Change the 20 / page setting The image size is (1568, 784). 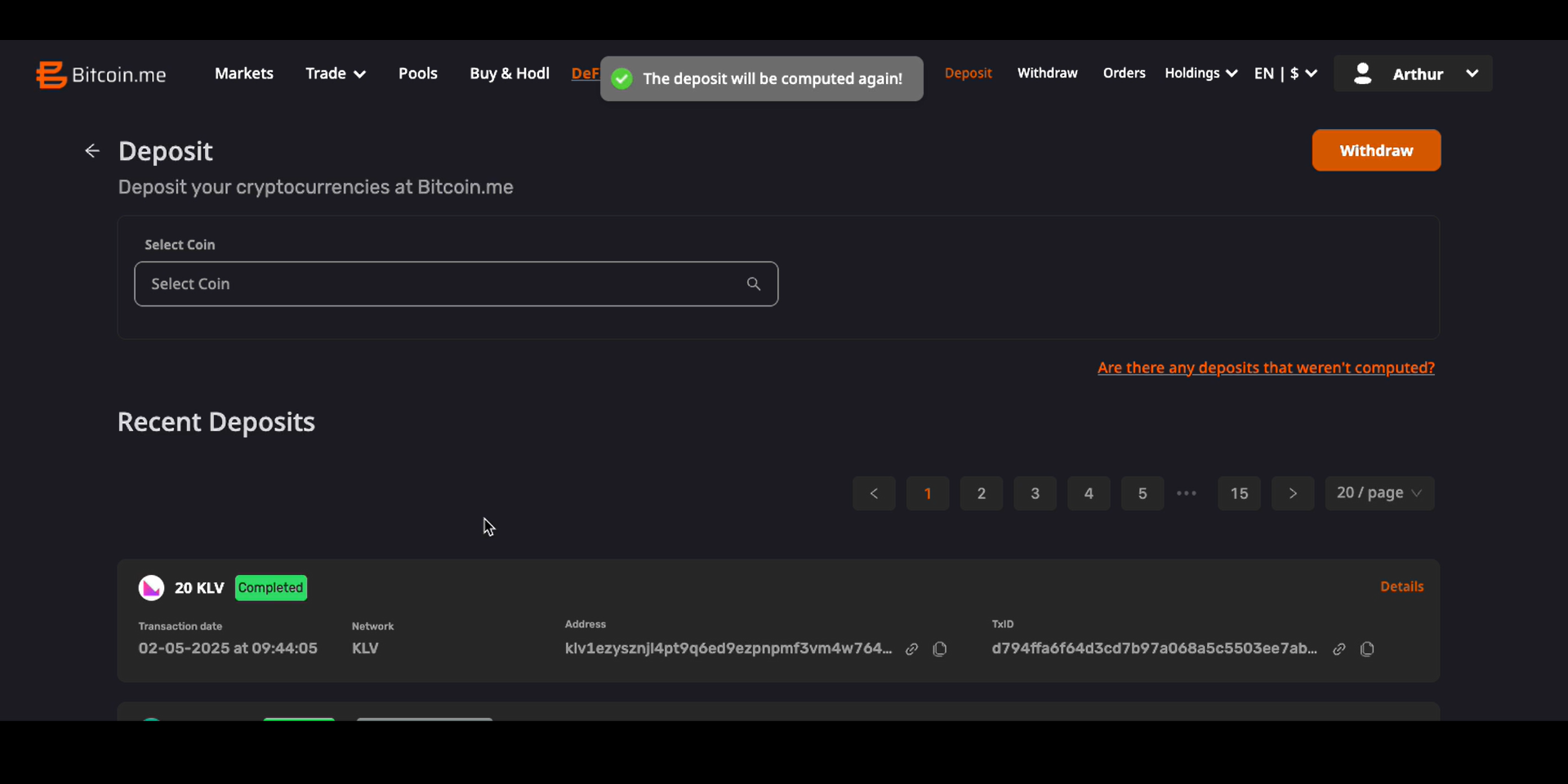tap(1379, 493)
